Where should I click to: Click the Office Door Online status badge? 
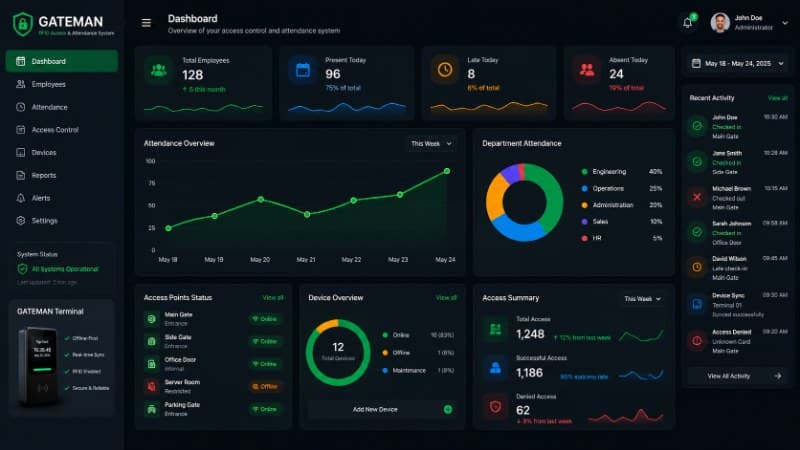[x=265, y=364]
